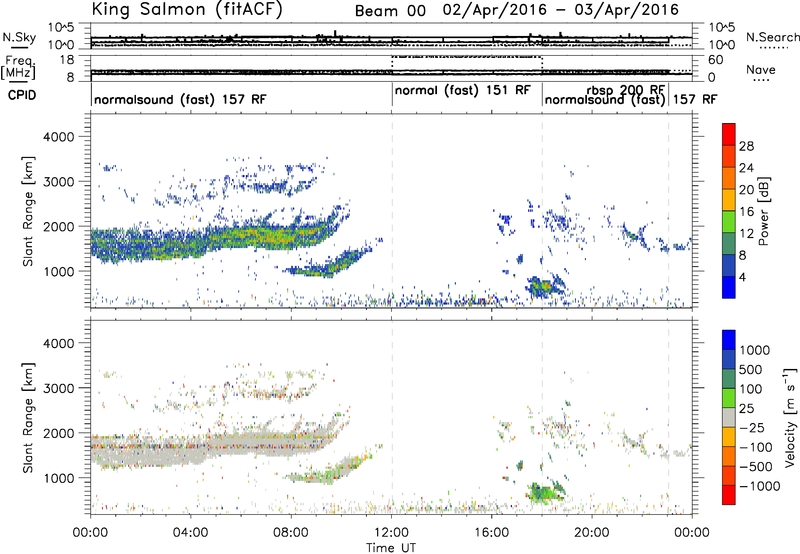This screenshot has width=800, height=554.
Task: Click the 'N.Search' legend label
Action: click(772, 37)
